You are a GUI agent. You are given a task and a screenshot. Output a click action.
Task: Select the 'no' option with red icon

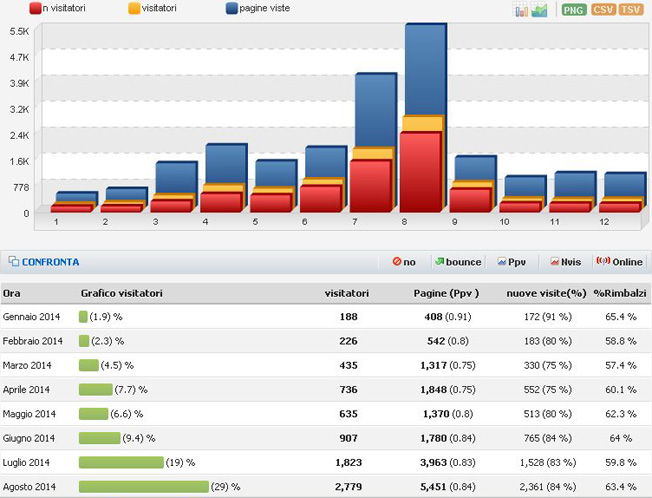(x=404, y=262)
